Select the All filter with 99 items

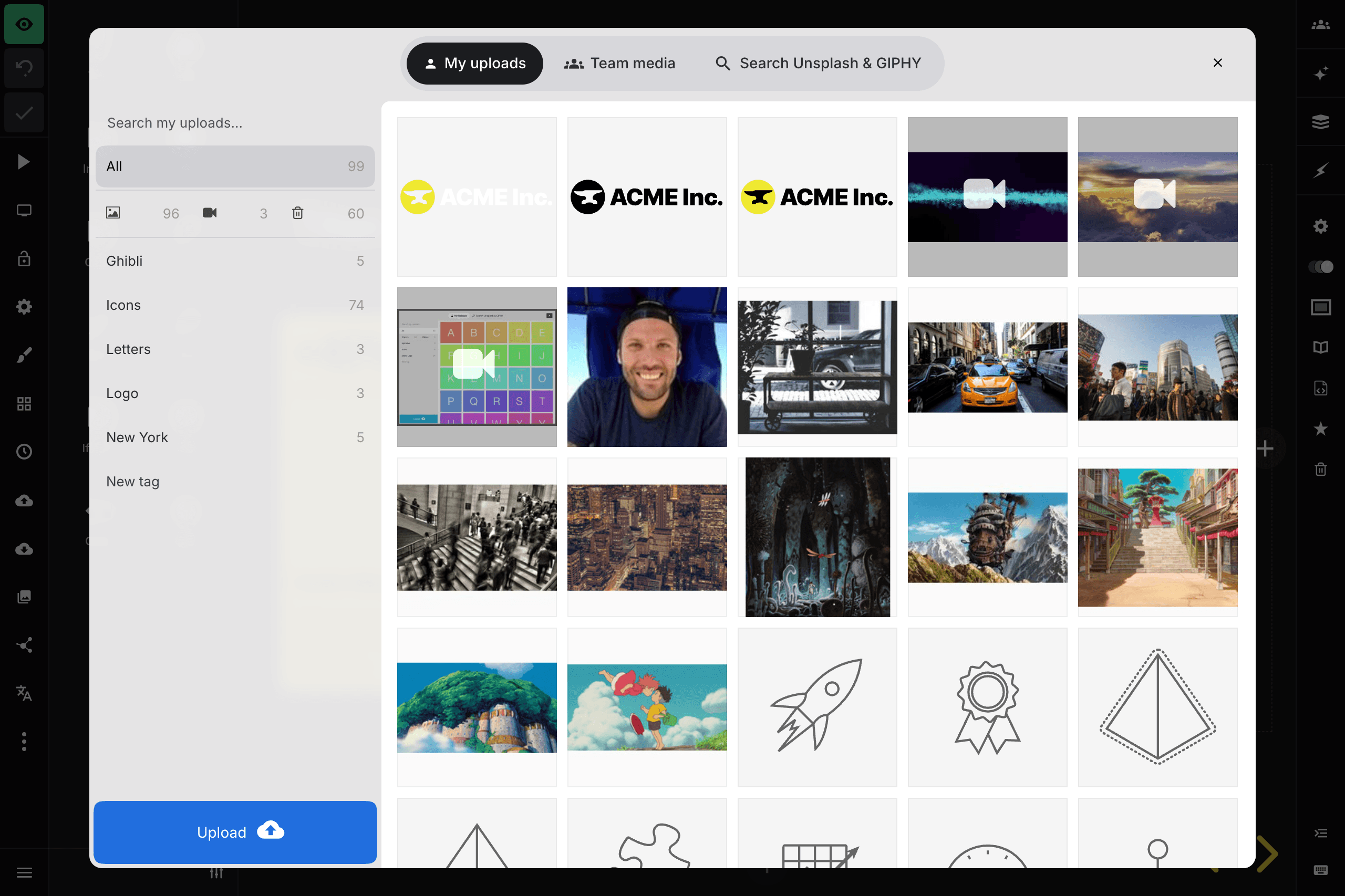pos(235,166)
